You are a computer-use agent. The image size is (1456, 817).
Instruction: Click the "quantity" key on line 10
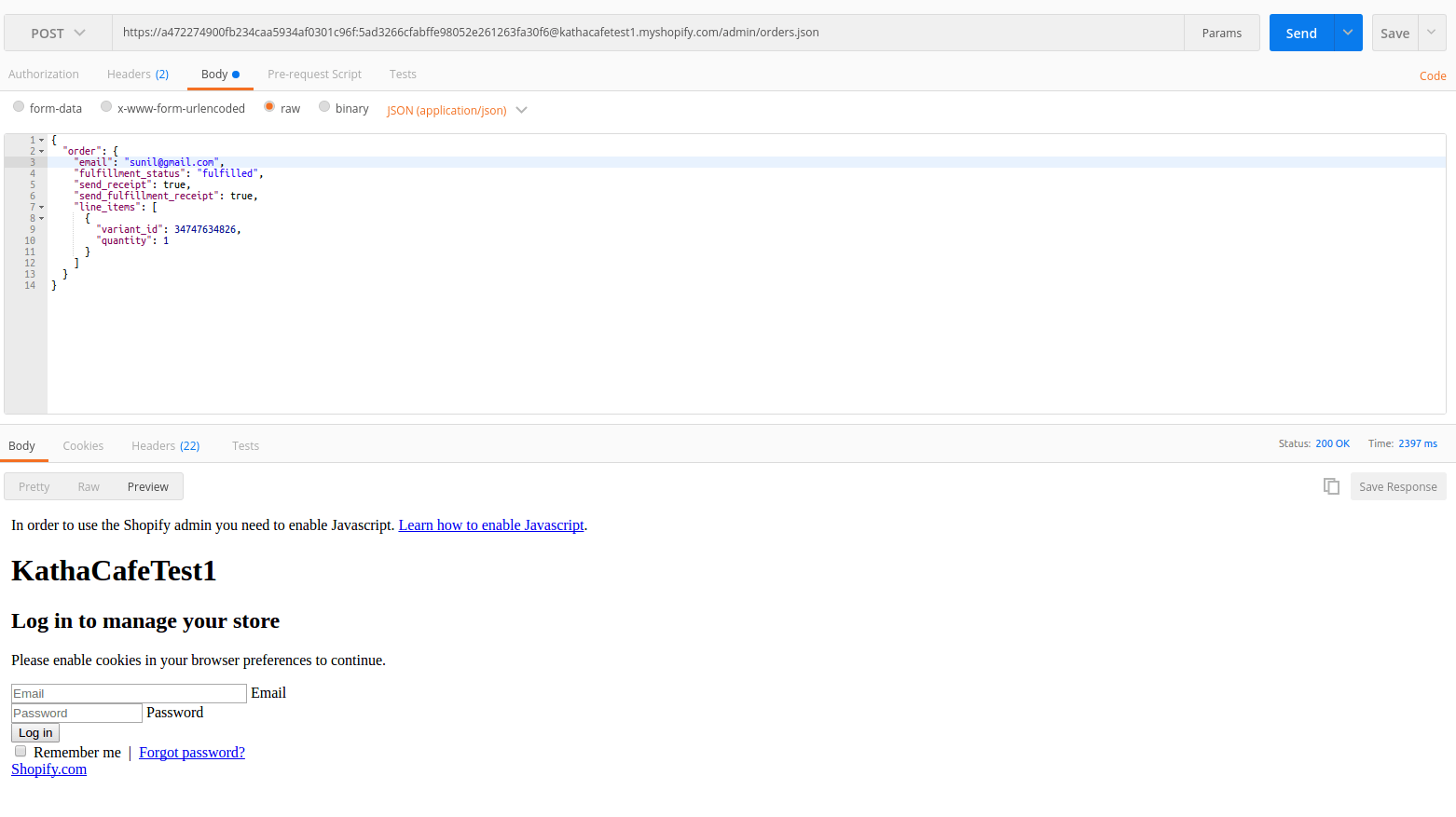coord(124,240)
